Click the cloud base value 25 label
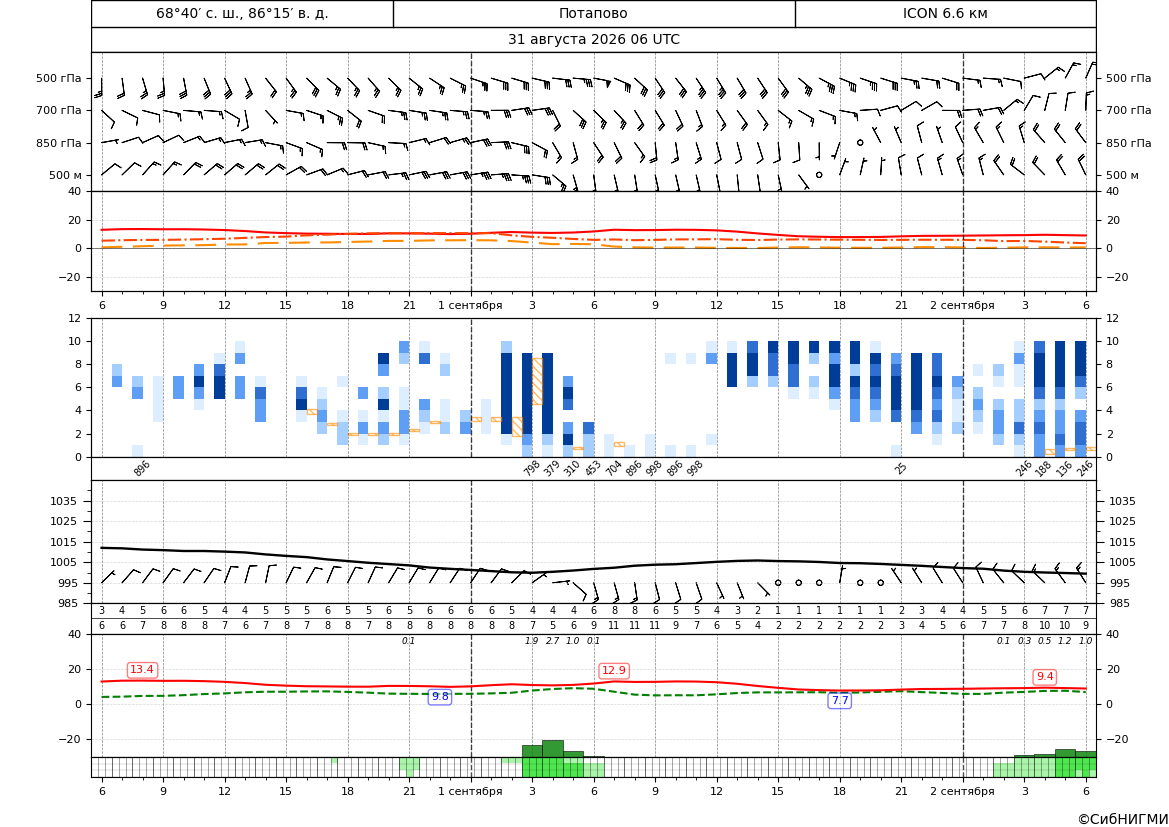The width and height of the screenshot is (1169, 827). click(x=901, y=468)
